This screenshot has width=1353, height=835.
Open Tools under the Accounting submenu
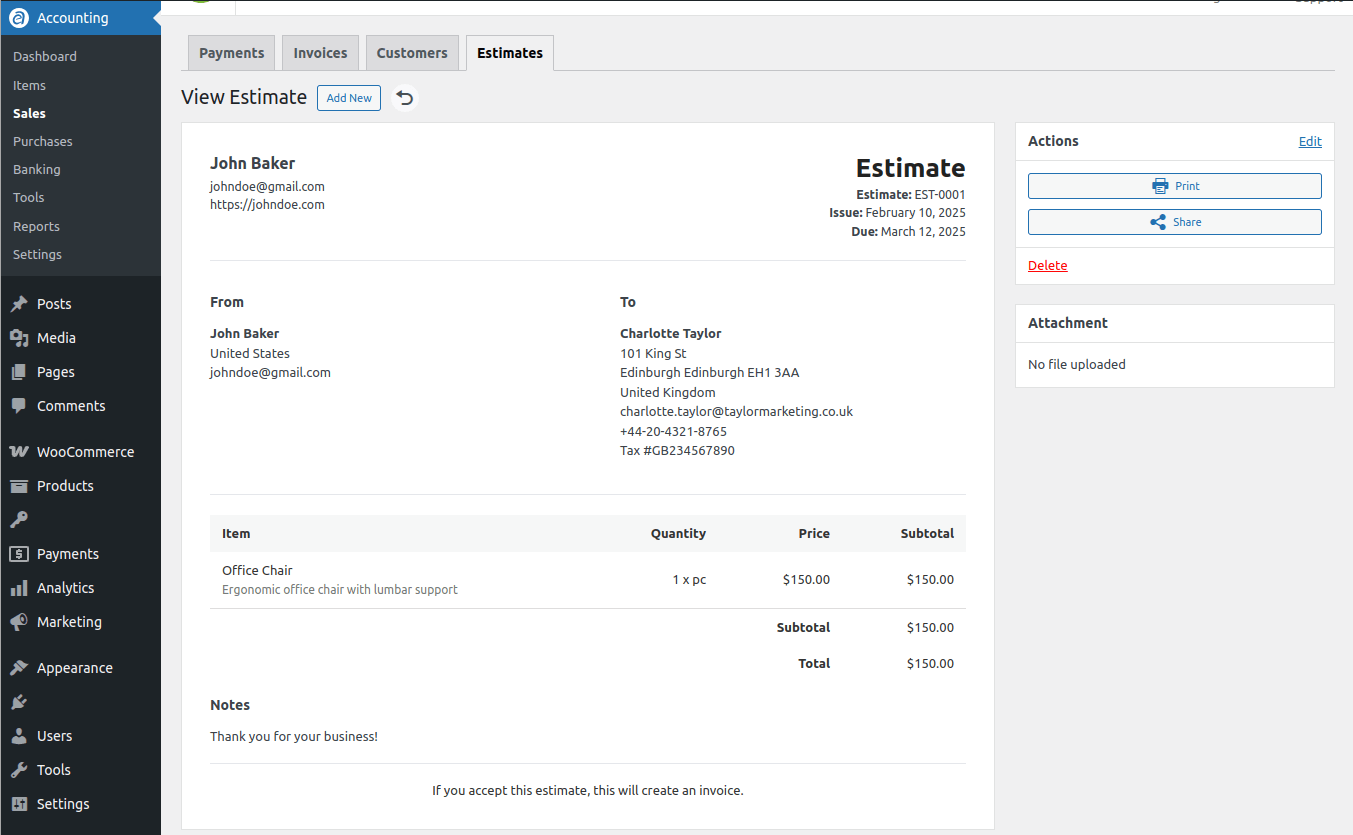pyautogui.click(x=29, y=198)
